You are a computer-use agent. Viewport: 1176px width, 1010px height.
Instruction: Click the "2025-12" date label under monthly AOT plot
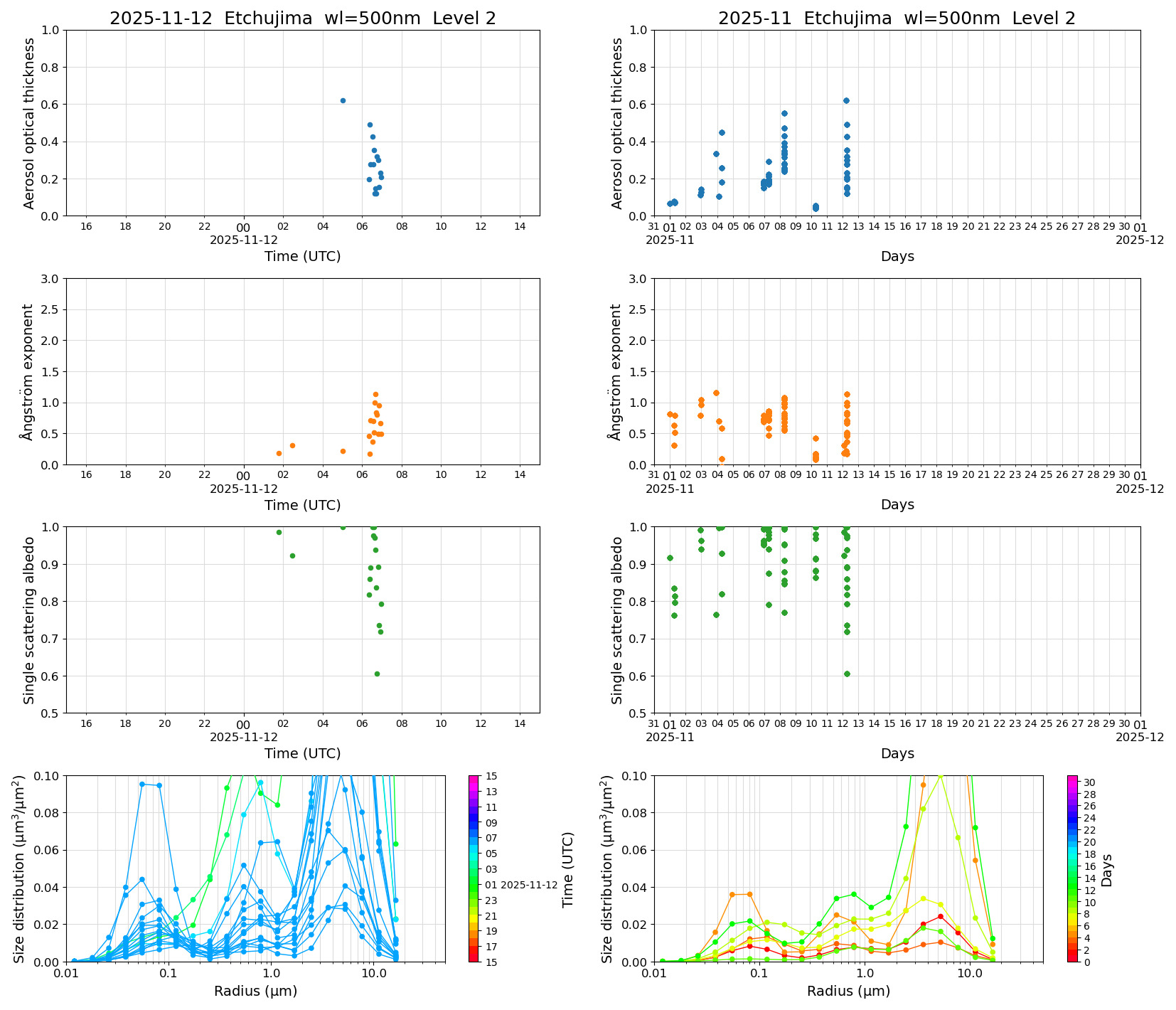pos(1140,240)
